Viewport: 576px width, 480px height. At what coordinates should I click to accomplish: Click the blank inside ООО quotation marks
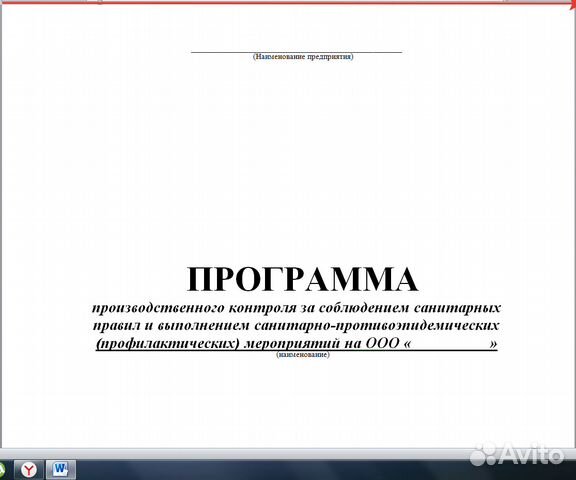450,344
